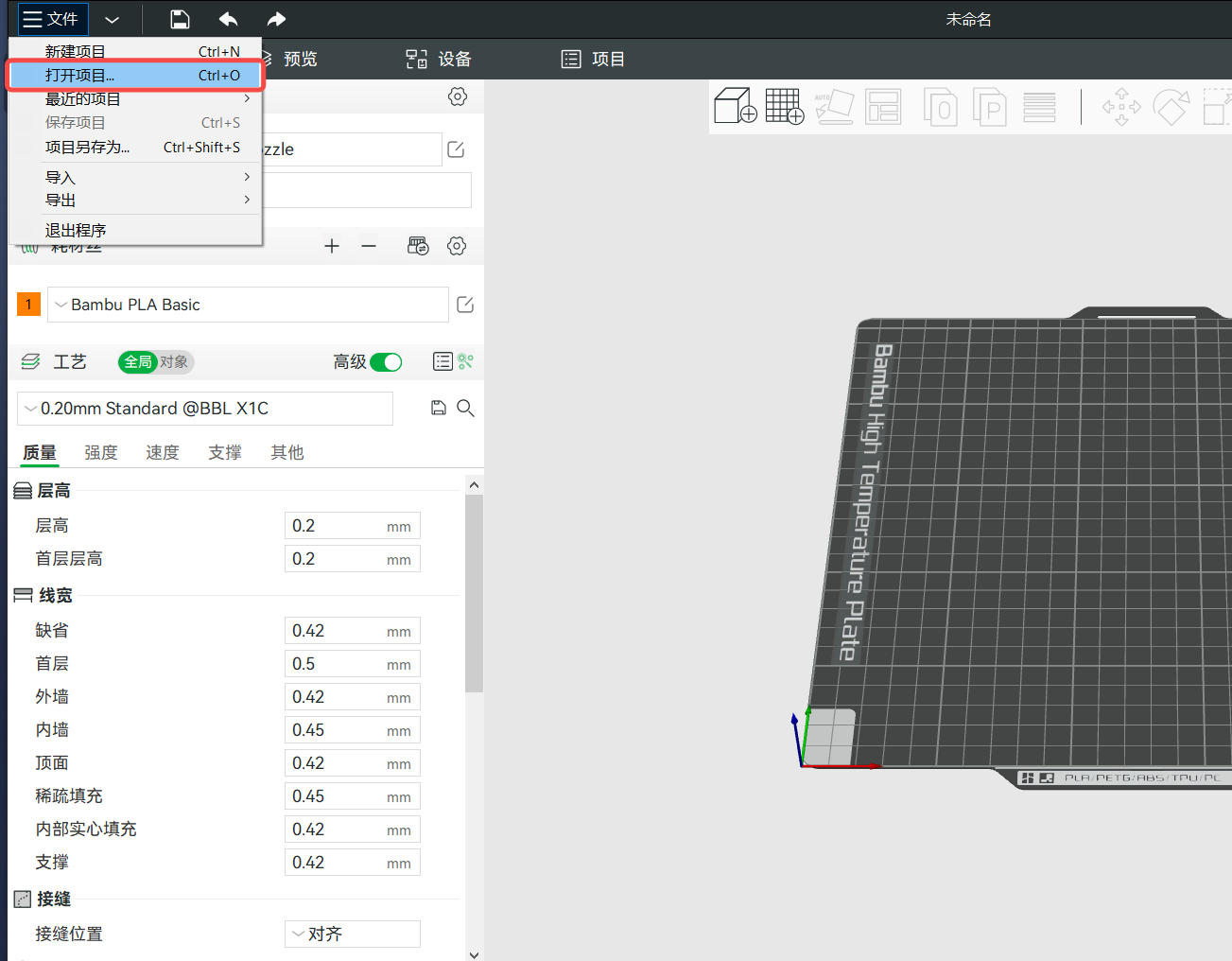Open the 文件 hamburger menu
Screen dimensions: 1232x961
pyautogui.click(x=52, y=19)
